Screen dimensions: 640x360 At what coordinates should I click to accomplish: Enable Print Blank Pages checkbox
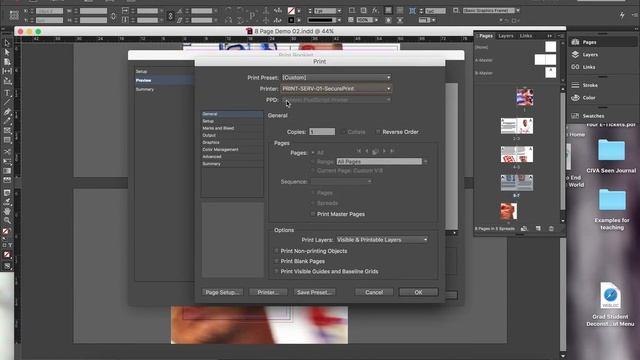pyautogui.click(x=277, y=261)
